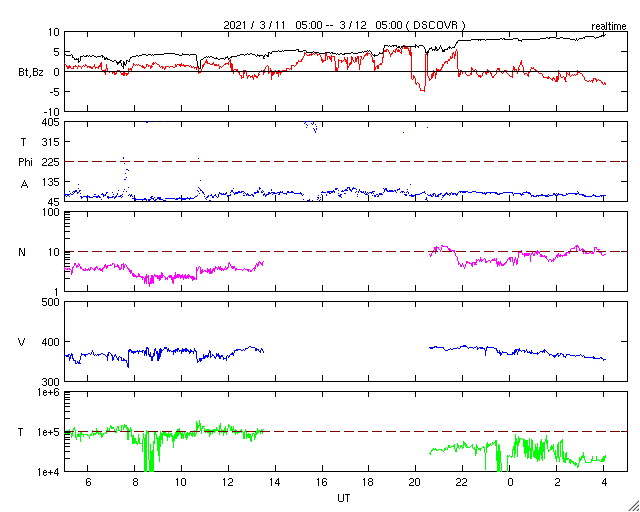Viewport: 640px width, 512px height.
Task: Click the '300' tick on the V axis
Action: tap(51, 382)
